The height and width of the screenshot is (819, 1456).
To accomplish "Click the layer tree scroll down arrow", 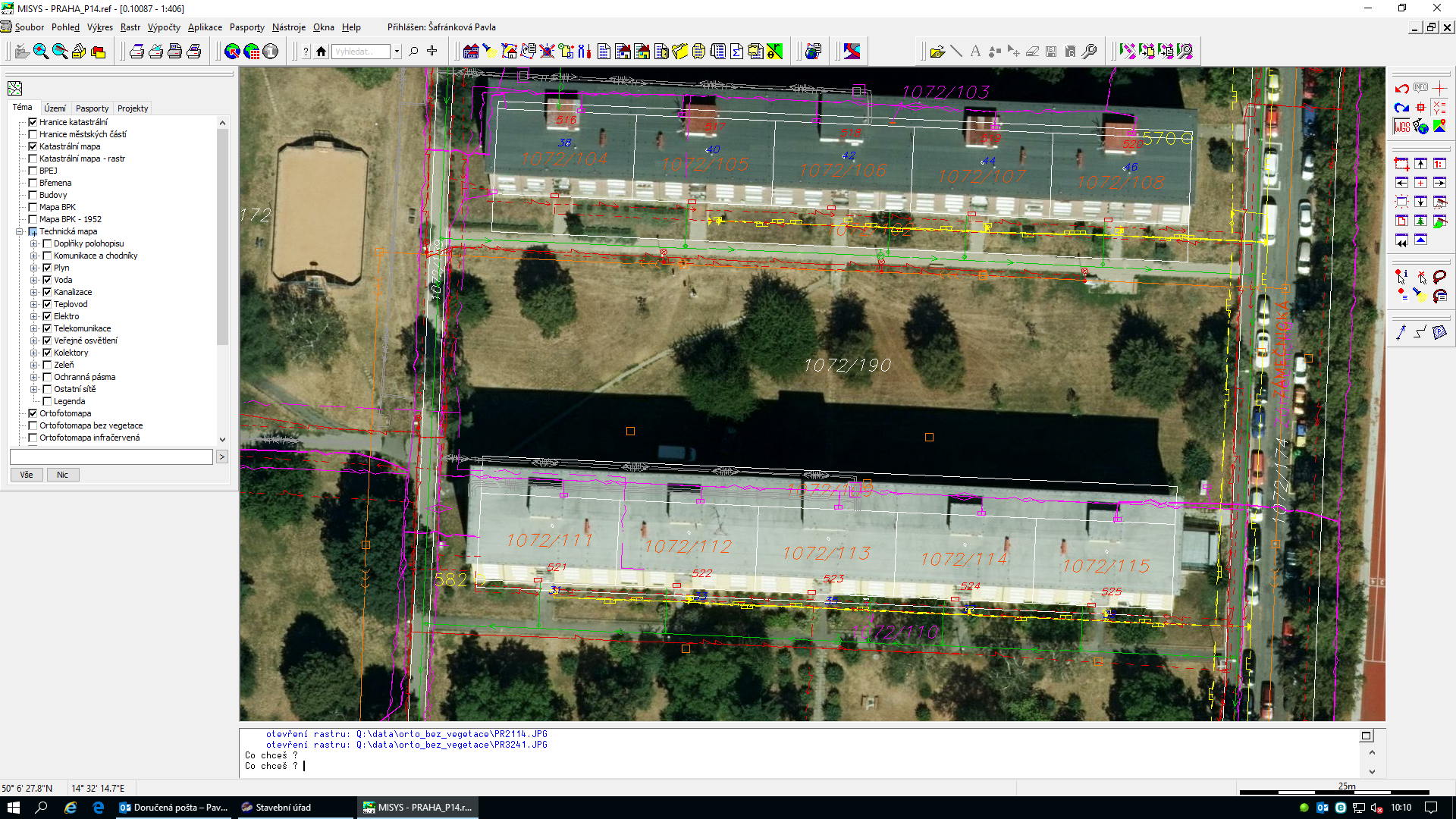I will pyautogui.click(x=222, y=439).
